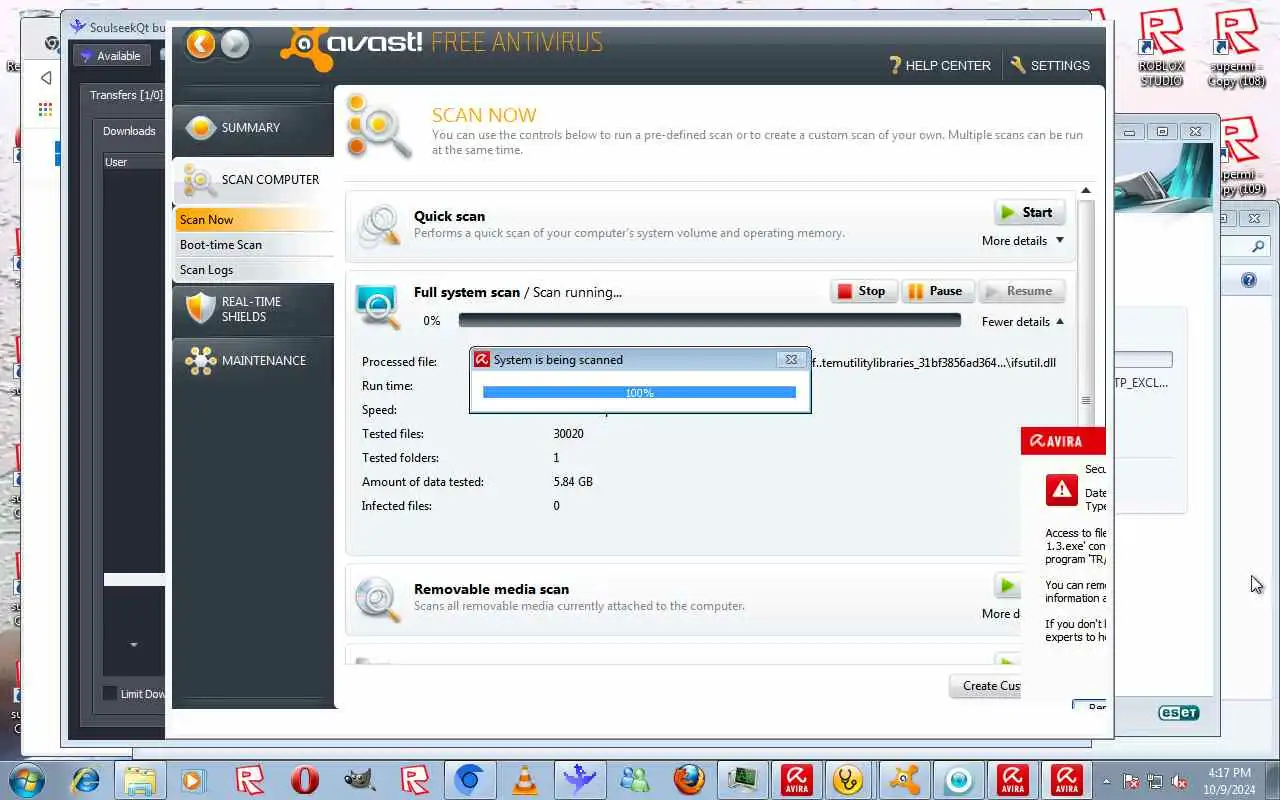
Task: Open Boot-time Scan
Action: pyautogui.click(x=254, y=245)
